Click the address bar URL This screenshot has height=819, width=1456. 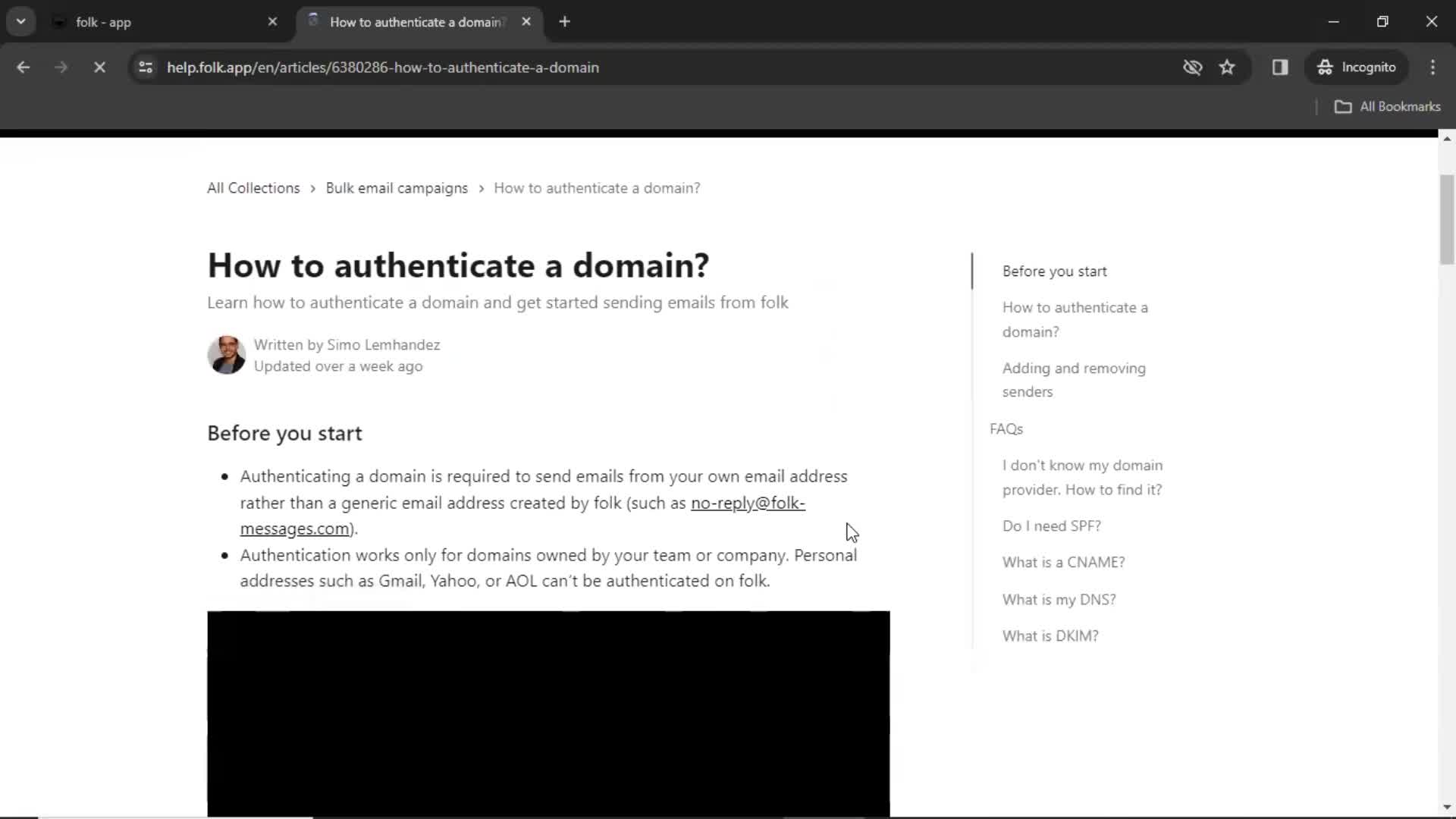[x=382, y=67]
